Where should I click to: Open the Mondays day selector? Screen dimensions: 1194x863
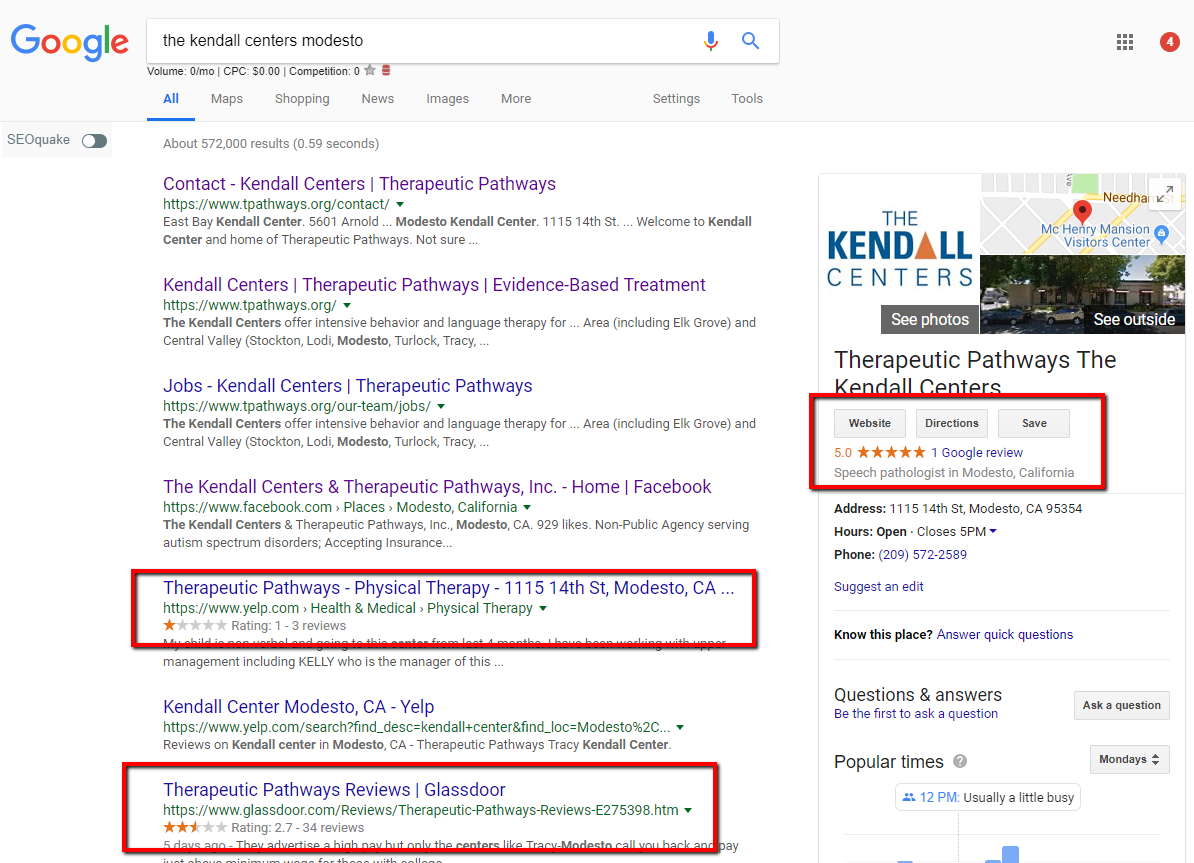1129,759
